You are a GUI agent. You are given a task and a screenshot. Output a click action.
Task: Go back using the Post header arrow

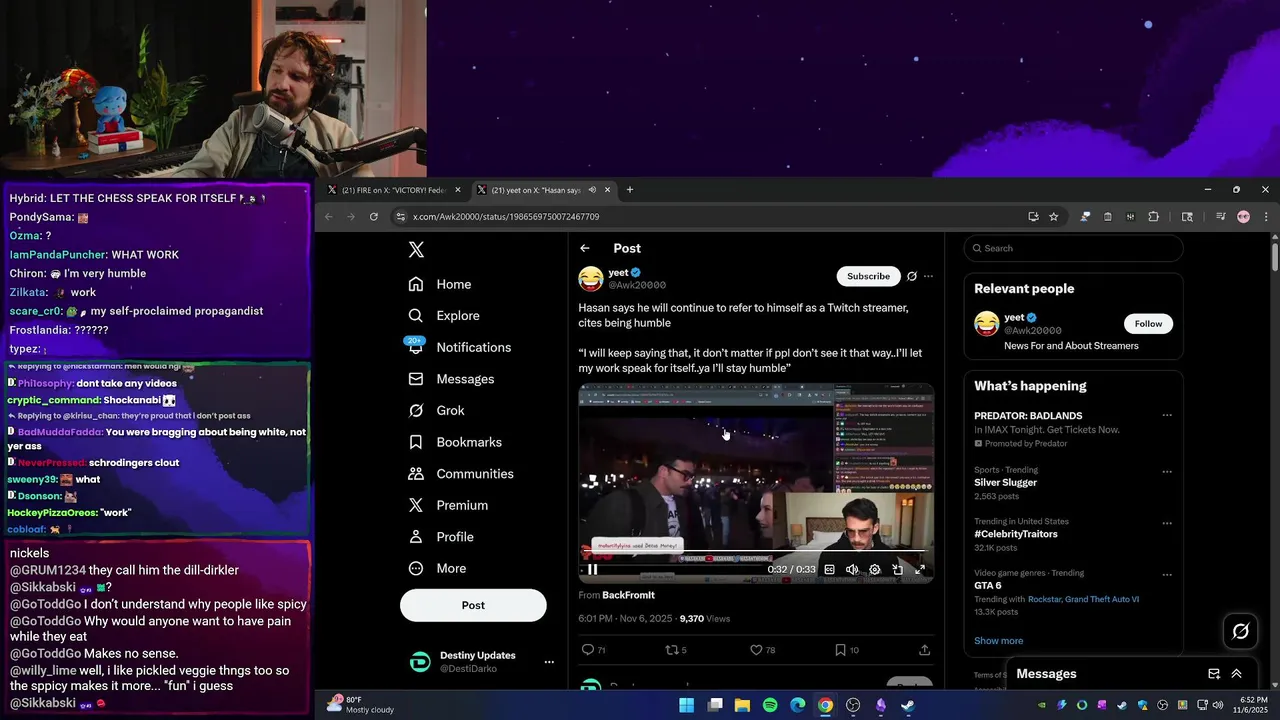[585, 248]
